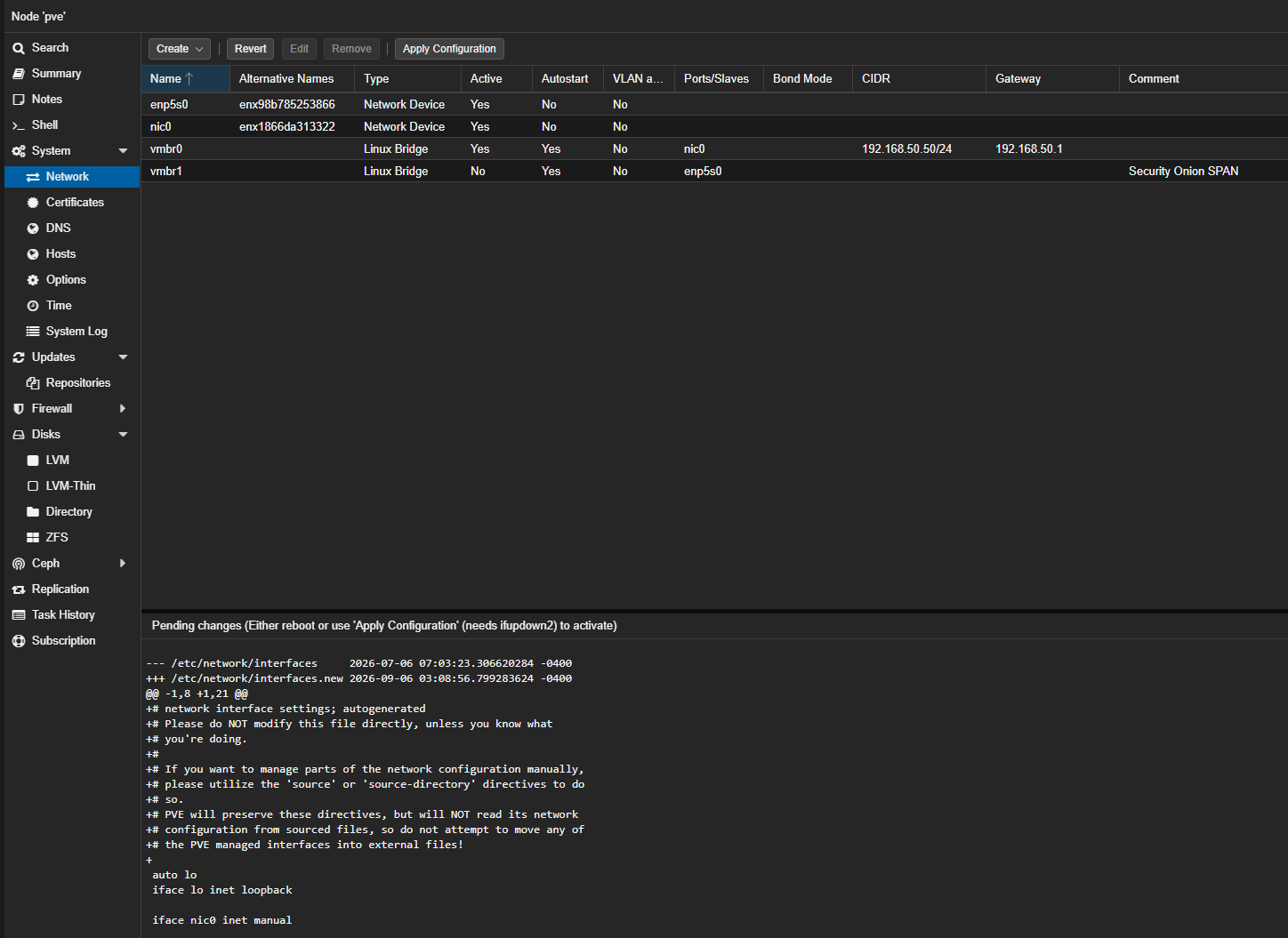This screenshot has width=1288, height=938.
Task: Click Apply Configuration button
Action: tap(449, 49)
